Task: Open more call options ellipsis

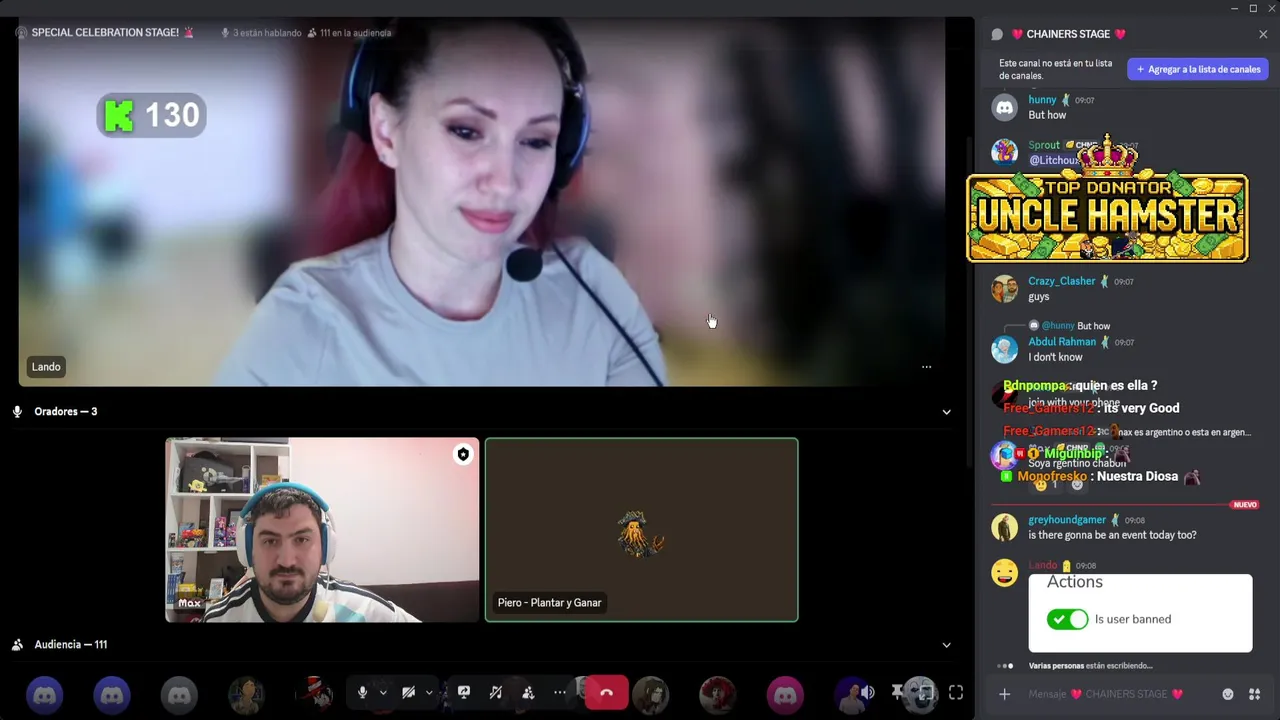Action: point(560,692)
